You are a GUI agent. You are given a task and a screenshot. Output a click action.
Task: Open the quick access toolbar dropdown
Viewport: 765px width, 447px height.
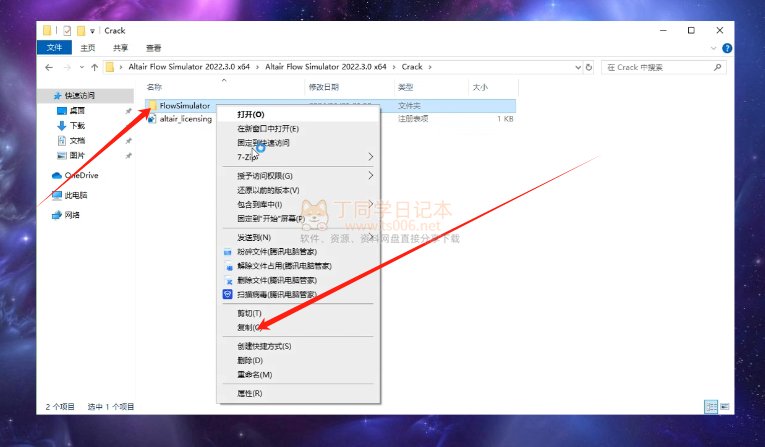coord(92,31)
